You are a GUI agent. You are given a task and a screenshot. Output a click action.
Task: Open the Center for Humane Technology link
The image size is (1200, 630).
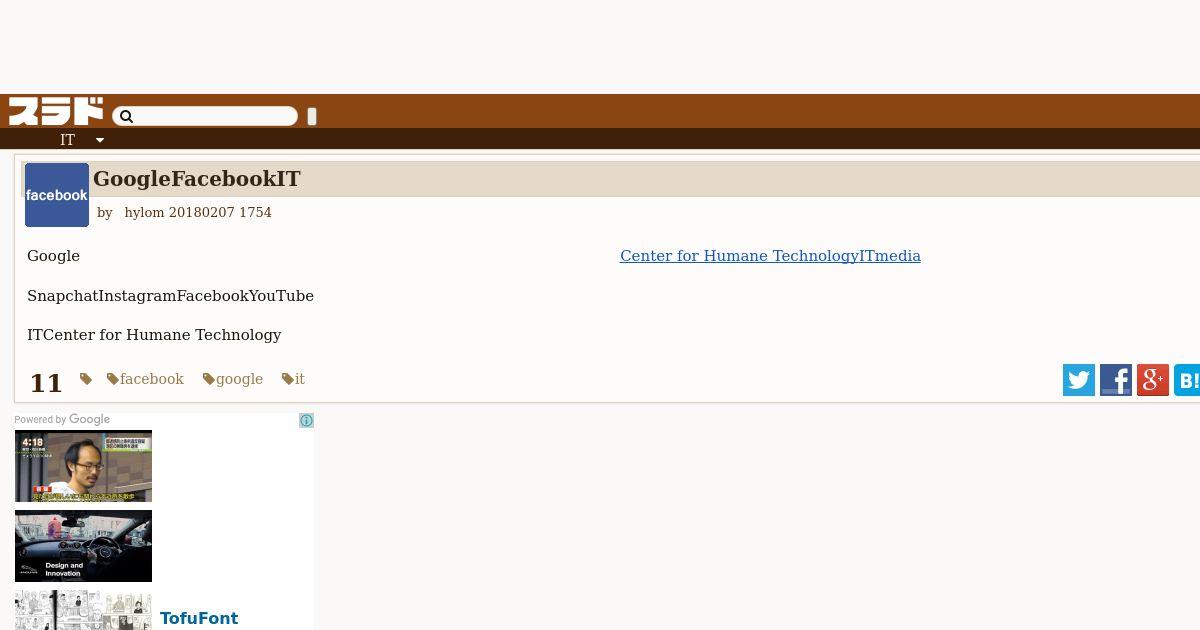770,256
